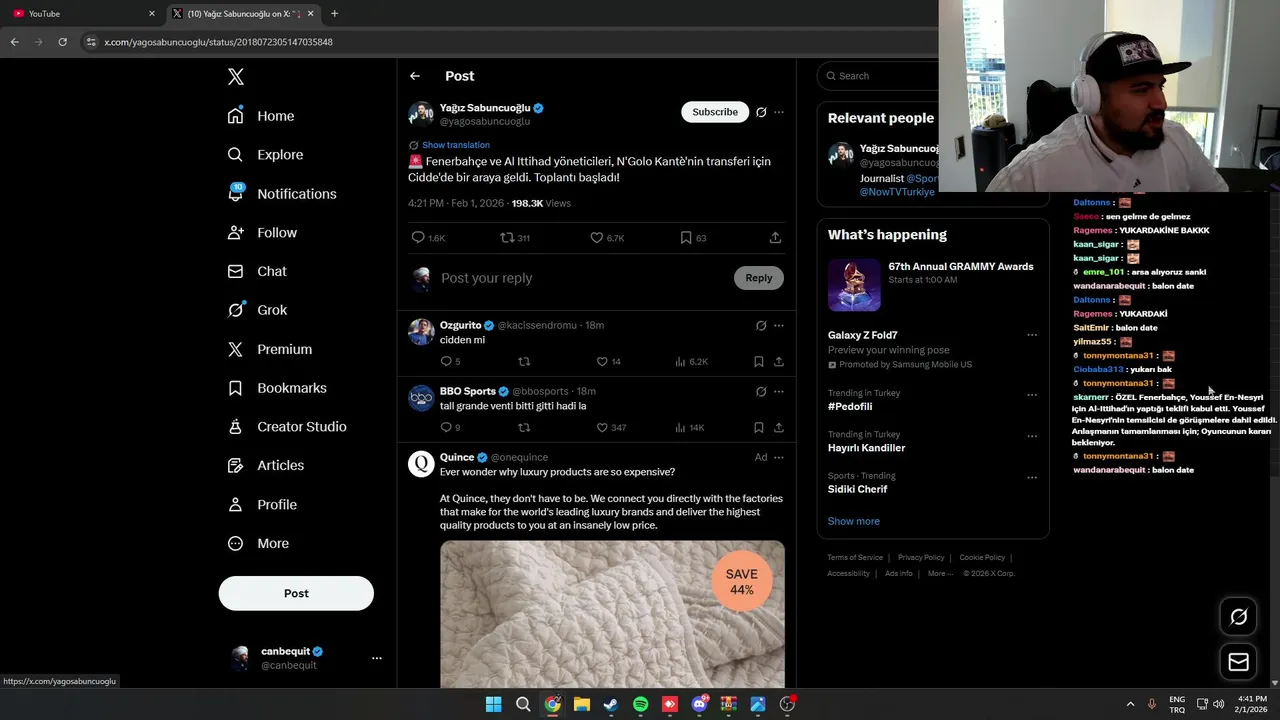The image size is (1280, 720).
Task: Open floating messages button
Action: 1238,662
